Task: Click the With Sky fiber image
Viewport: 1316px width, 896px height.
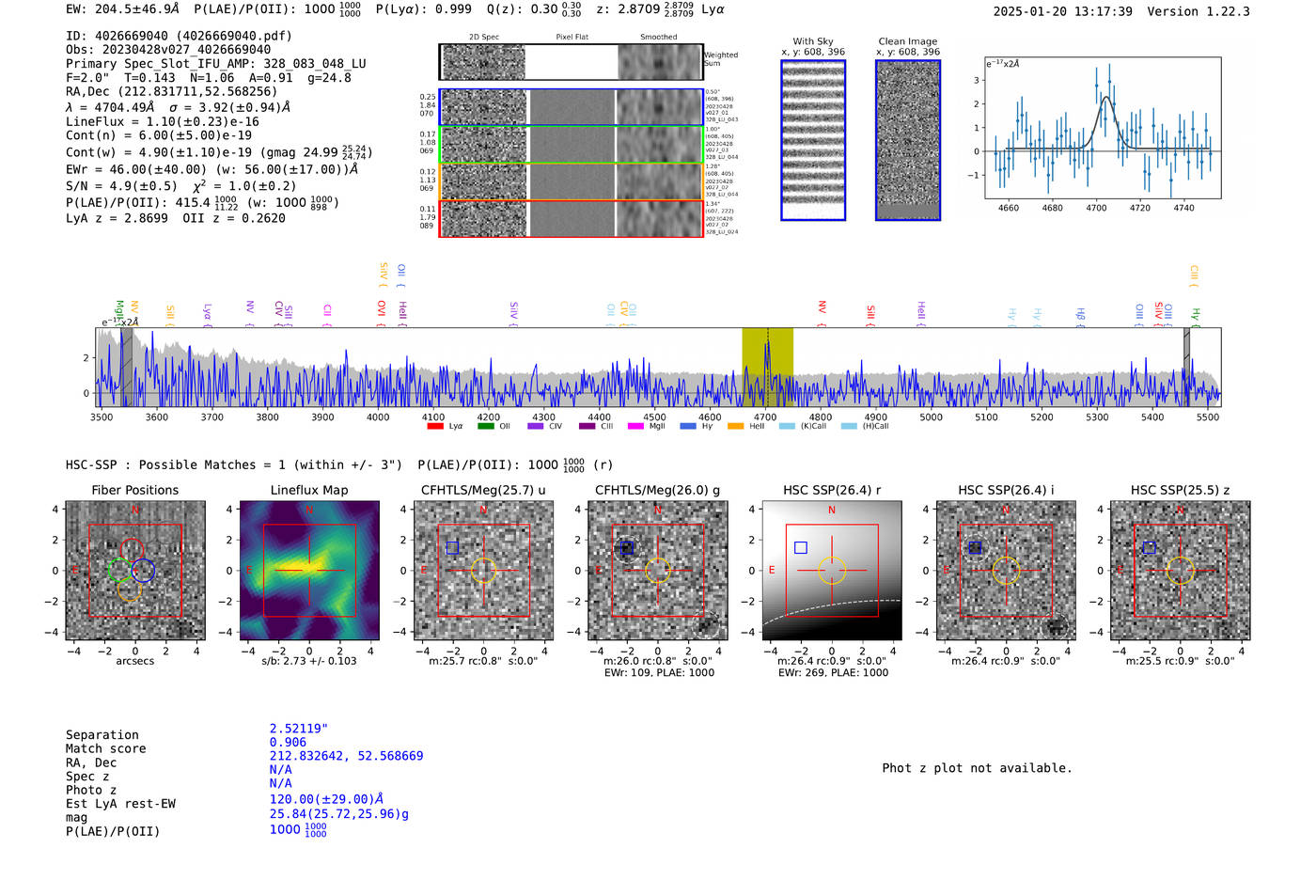Action: pos(813,140)
